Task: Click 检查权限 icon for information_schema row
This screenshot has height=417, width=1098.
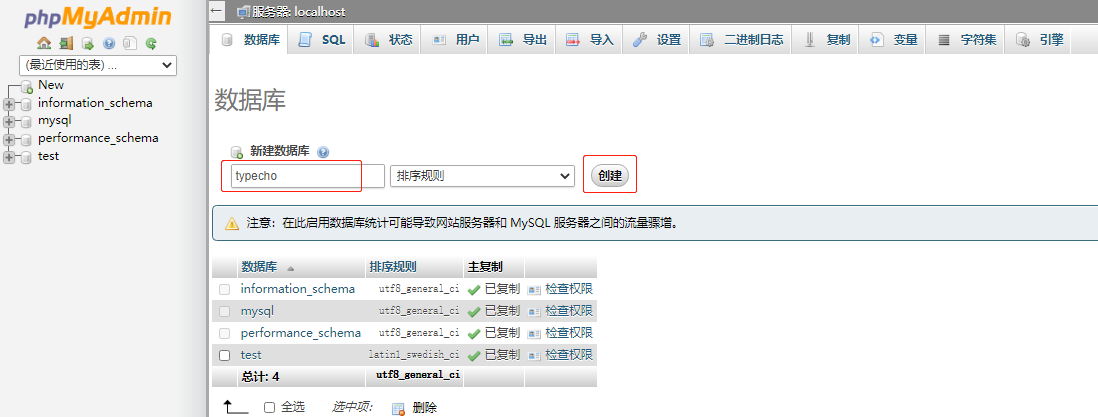Action: (x=534, y=289)
